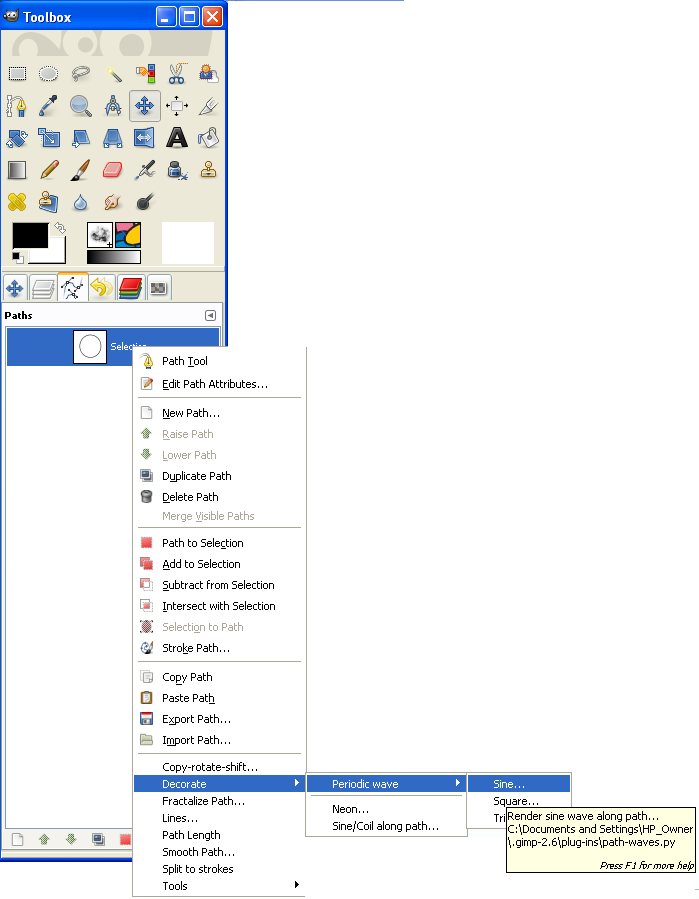Switch to the Undo History tab
The width and height of the screenshot is (699, 899).
tap(101, 288)
